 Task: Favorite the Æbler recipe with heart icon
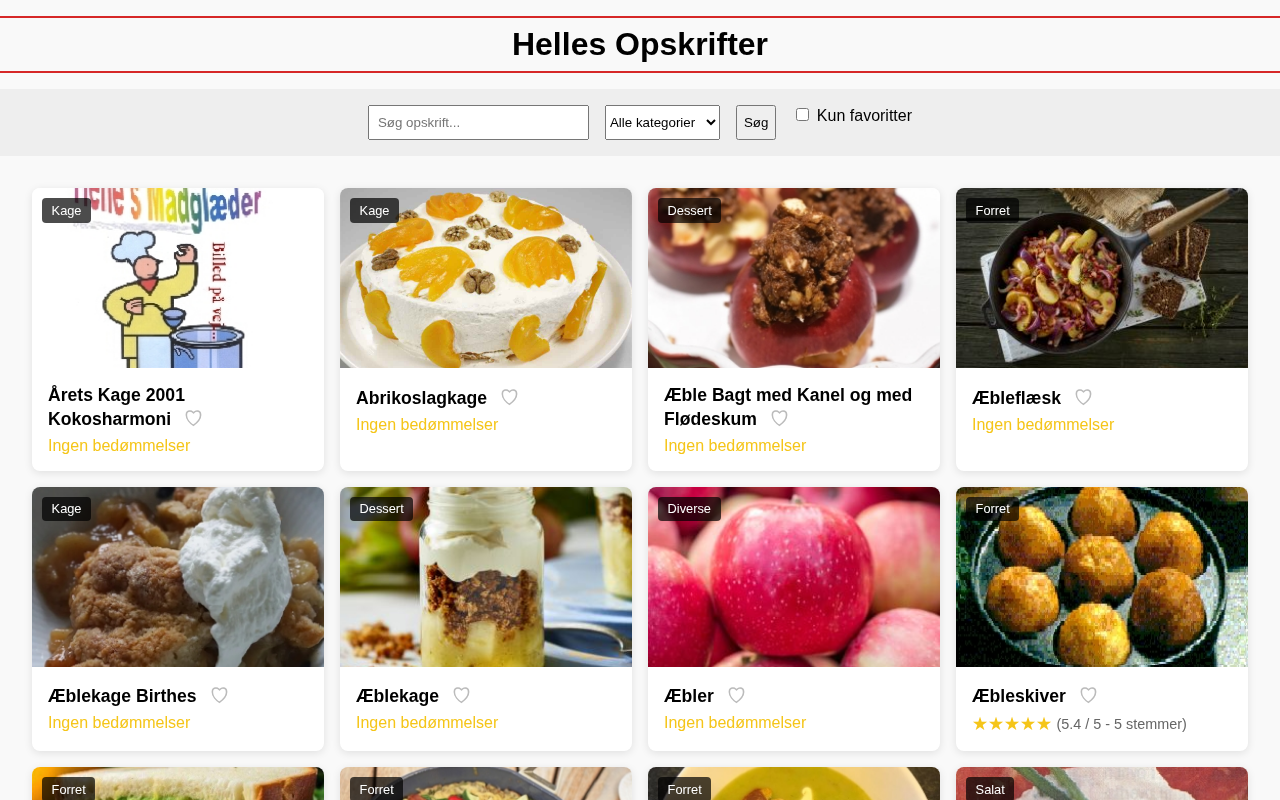pyautogui.click(x=737, y=696)
